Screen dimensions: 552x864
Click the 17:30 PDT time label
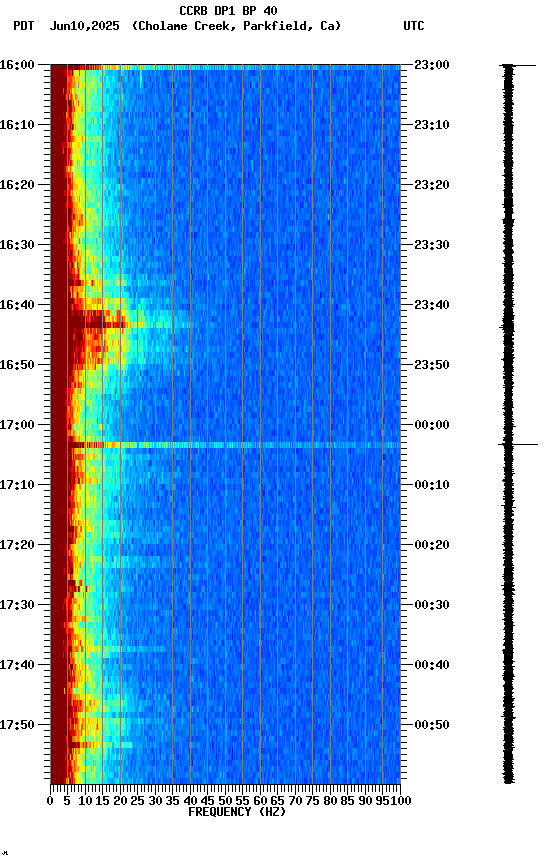click(x=17, y=606)
